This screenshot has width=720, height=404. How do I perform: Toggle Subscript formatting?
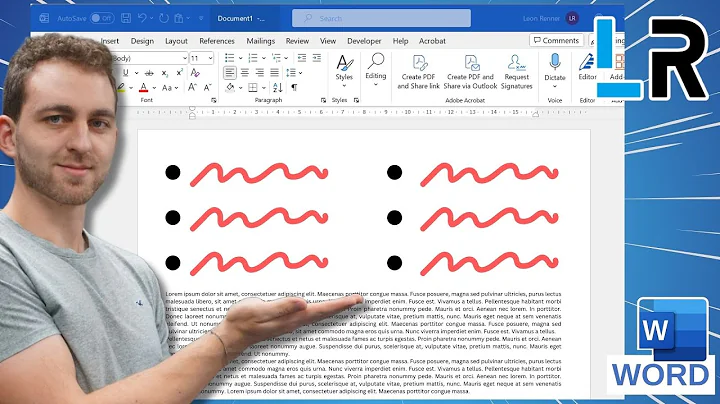pos(164,73)
